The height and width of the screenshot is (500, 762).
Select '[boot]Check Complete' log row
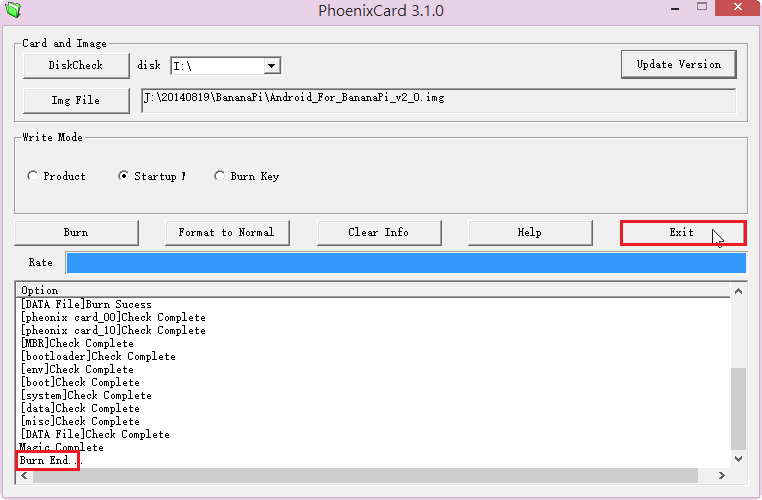click(80, 383)
